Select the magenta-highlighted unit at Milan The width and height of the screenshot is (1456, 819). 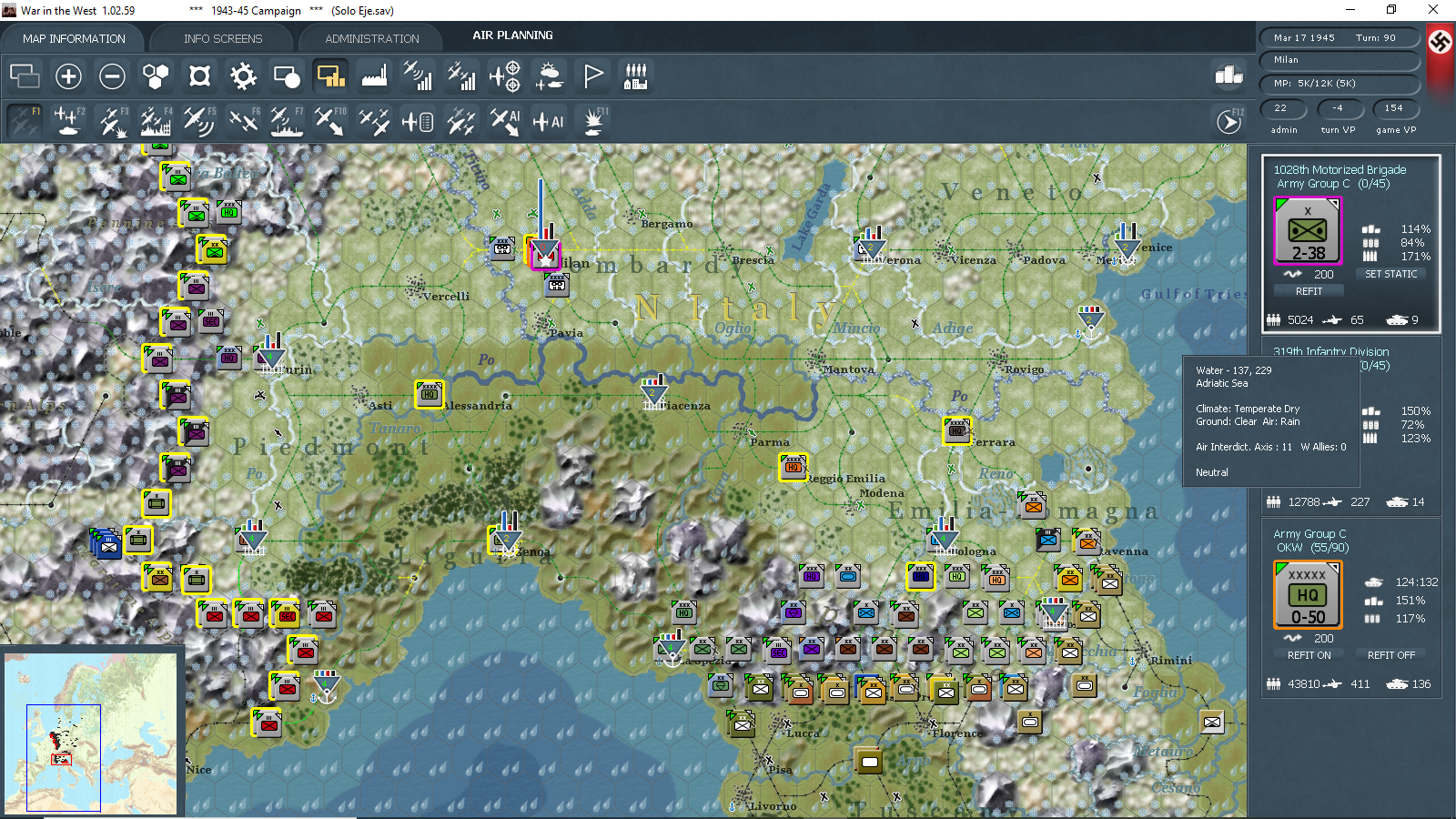(x=545, y=254)
